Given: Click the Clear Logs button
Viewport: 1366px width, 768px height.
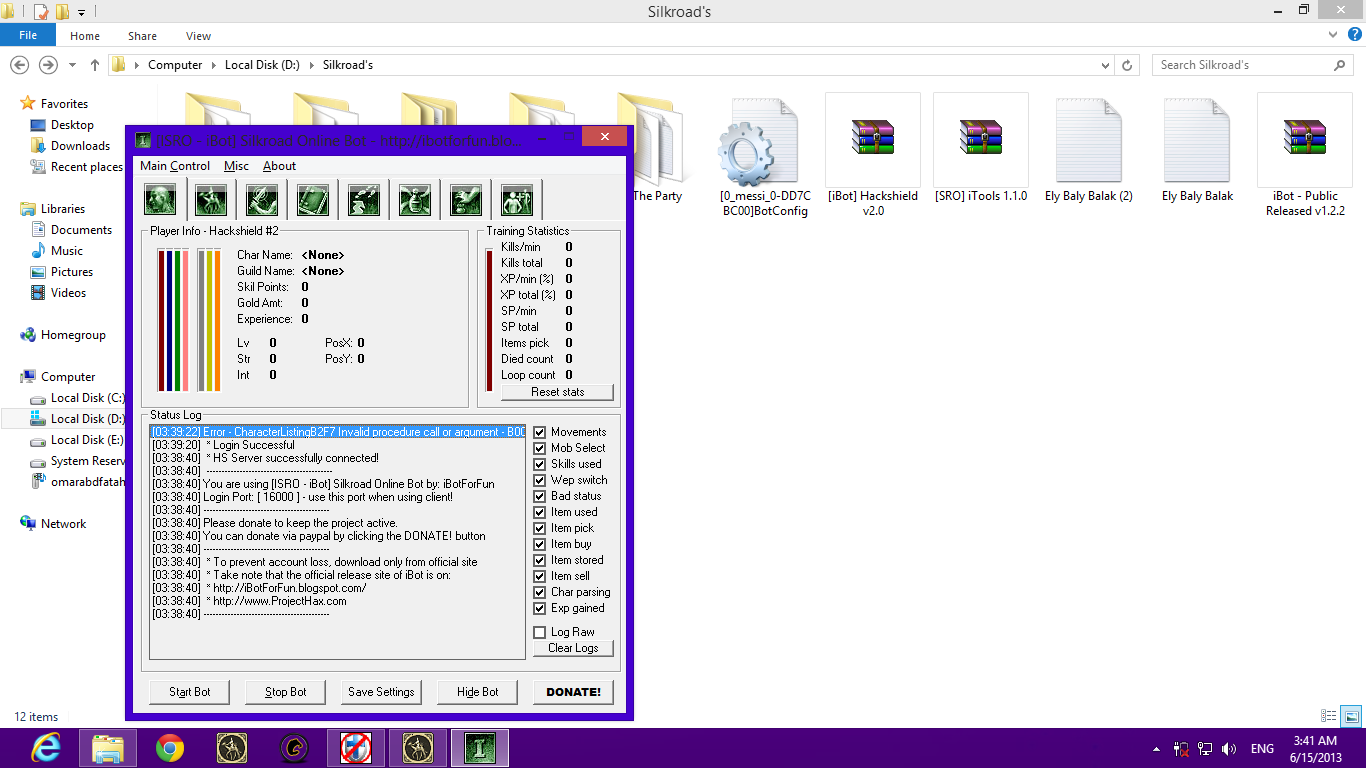Looking at the screenshot, I should pos(573,648).
